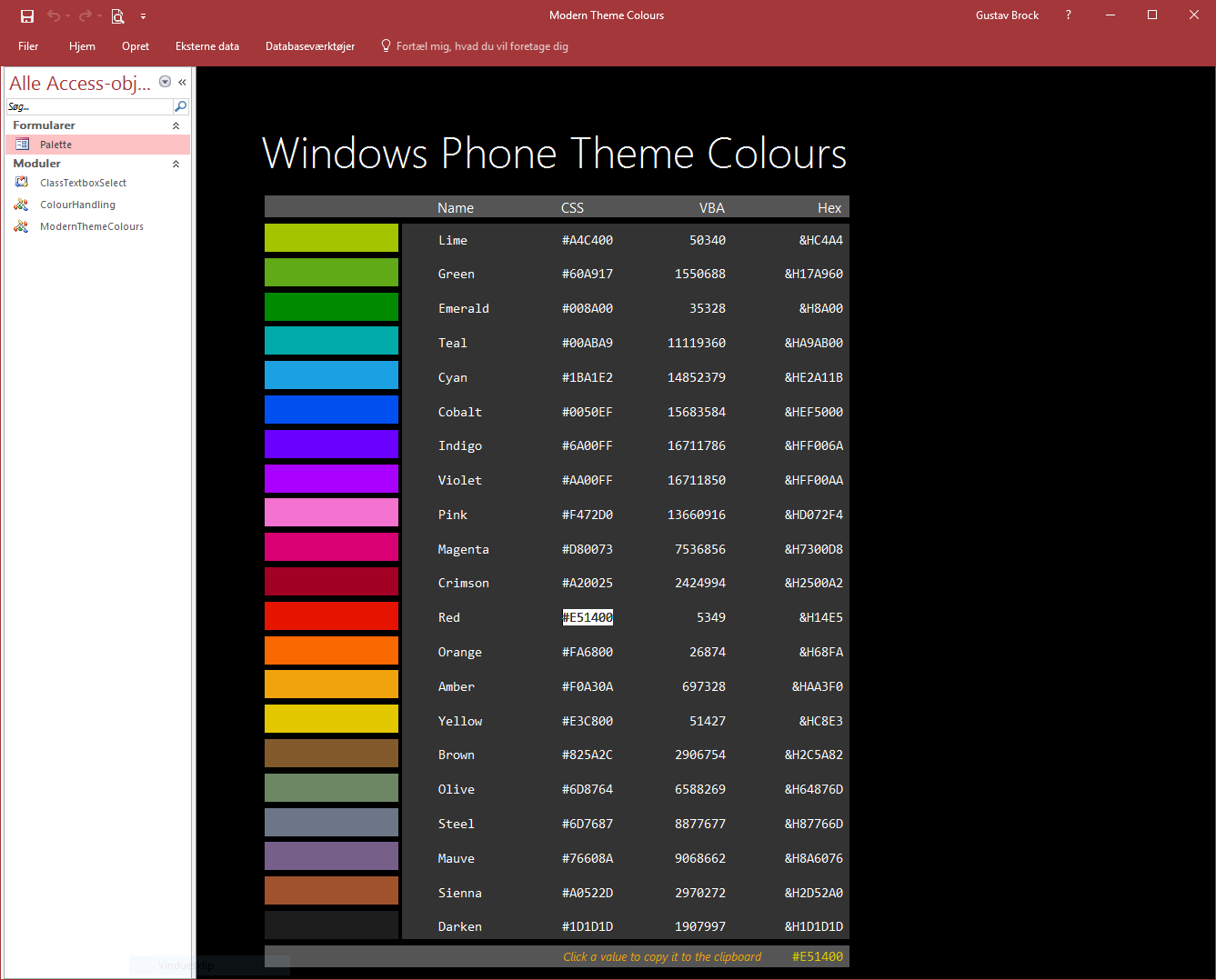Open the ColourHandling module
This screenshot has height=980, width=1216.
77,205
